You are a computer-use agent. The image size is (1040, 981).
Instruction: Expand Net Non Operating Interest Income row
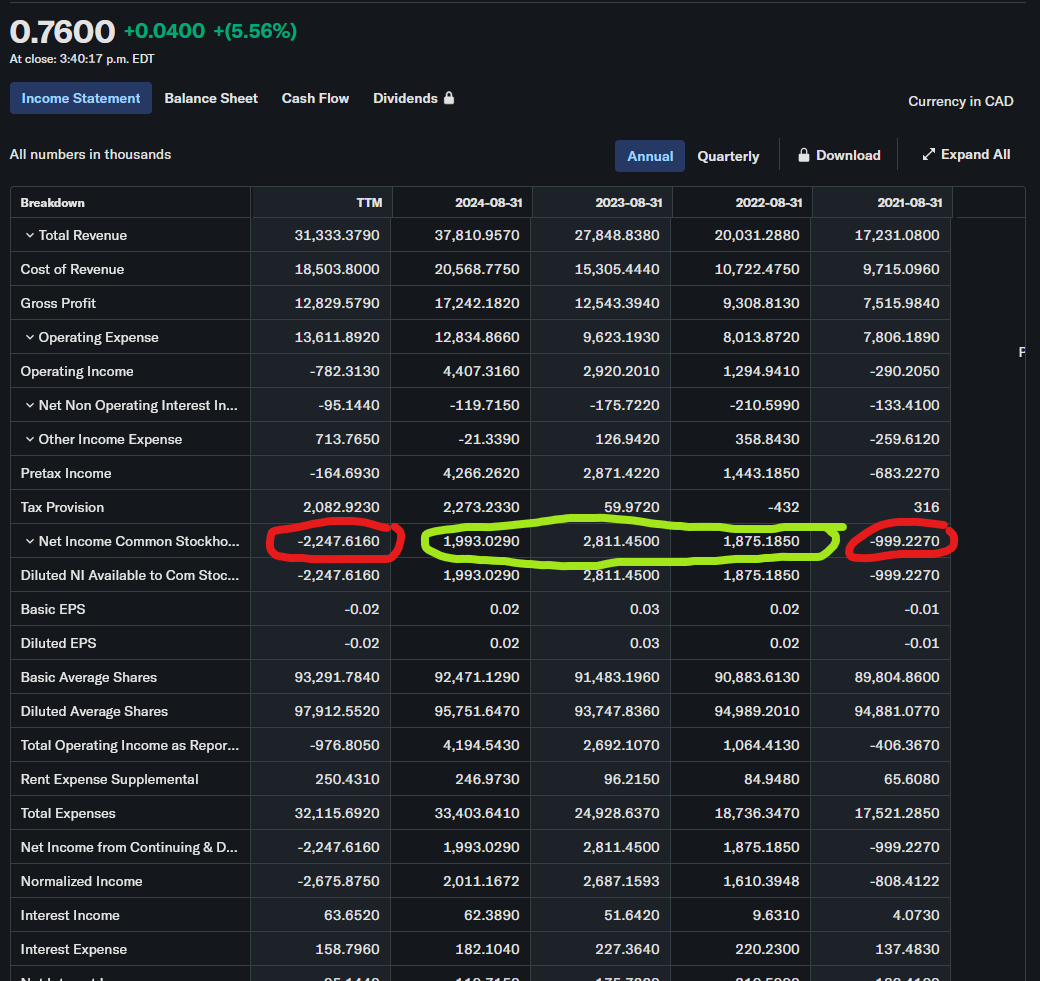(29, 405)
